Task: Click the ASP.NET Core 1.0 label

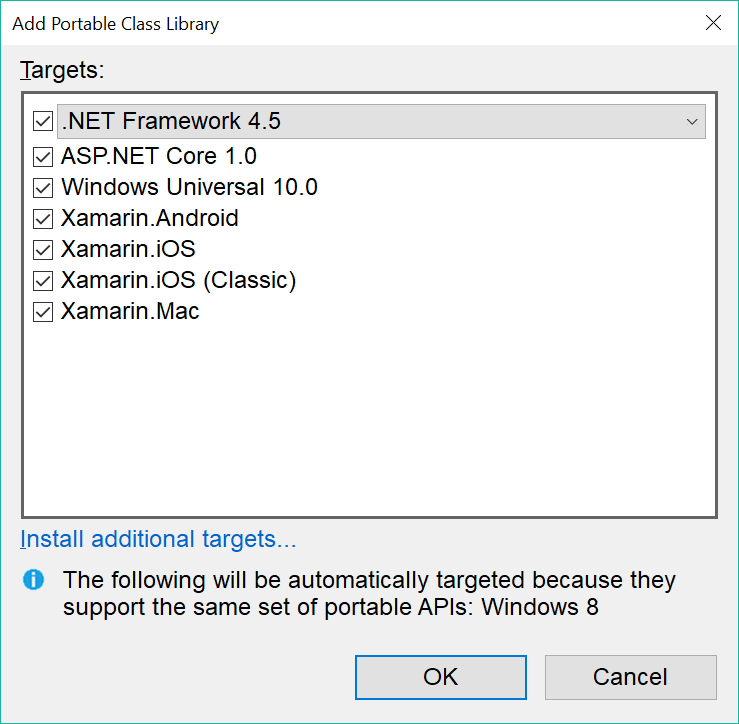Action: click(x=159, y=156)
